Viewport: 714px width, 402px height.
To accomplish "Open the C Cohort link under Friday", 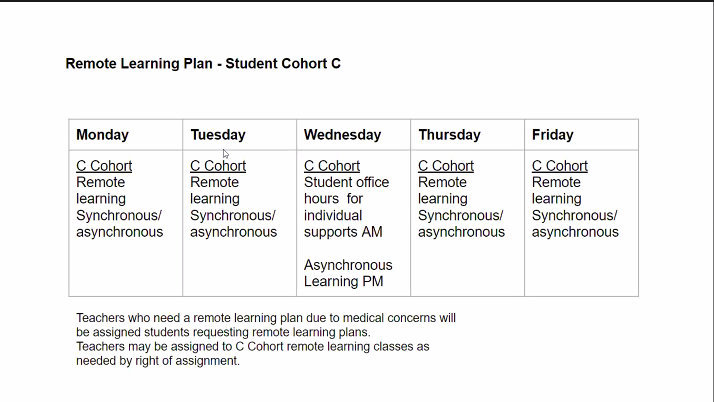I will pos(560,166).
